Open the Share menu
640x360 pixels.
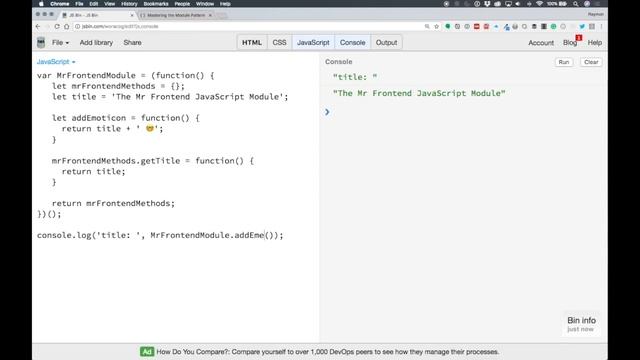[132, 42]
